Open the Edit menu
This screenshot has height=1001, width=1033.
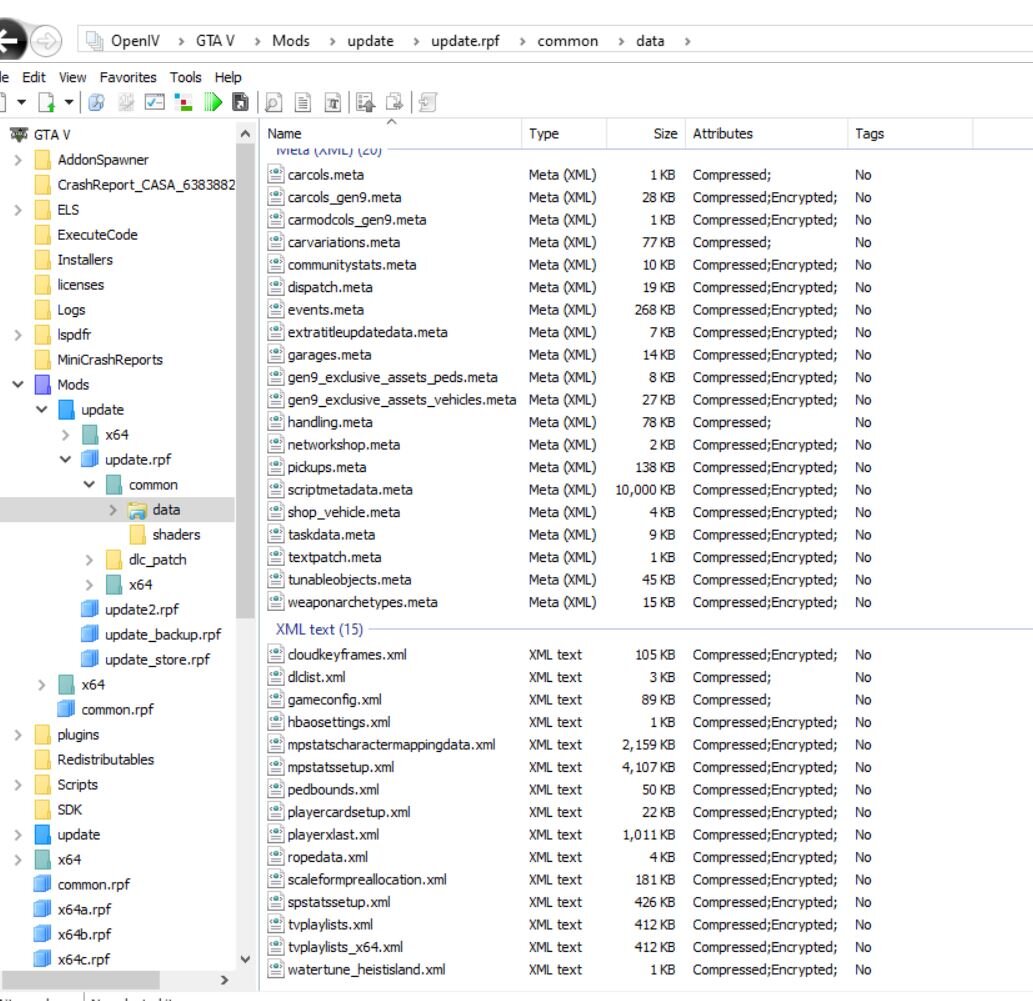34,77
